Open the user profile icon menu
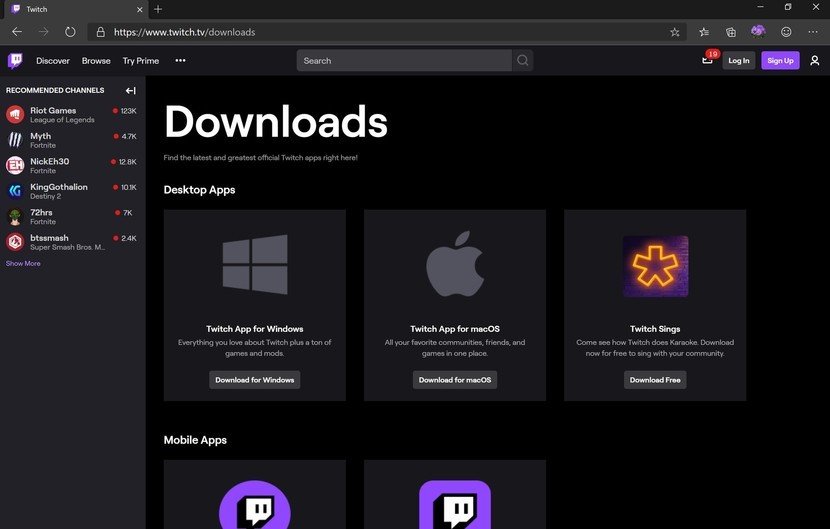The height and width of the screenshot is (529, 830). (x=815, y=61)
